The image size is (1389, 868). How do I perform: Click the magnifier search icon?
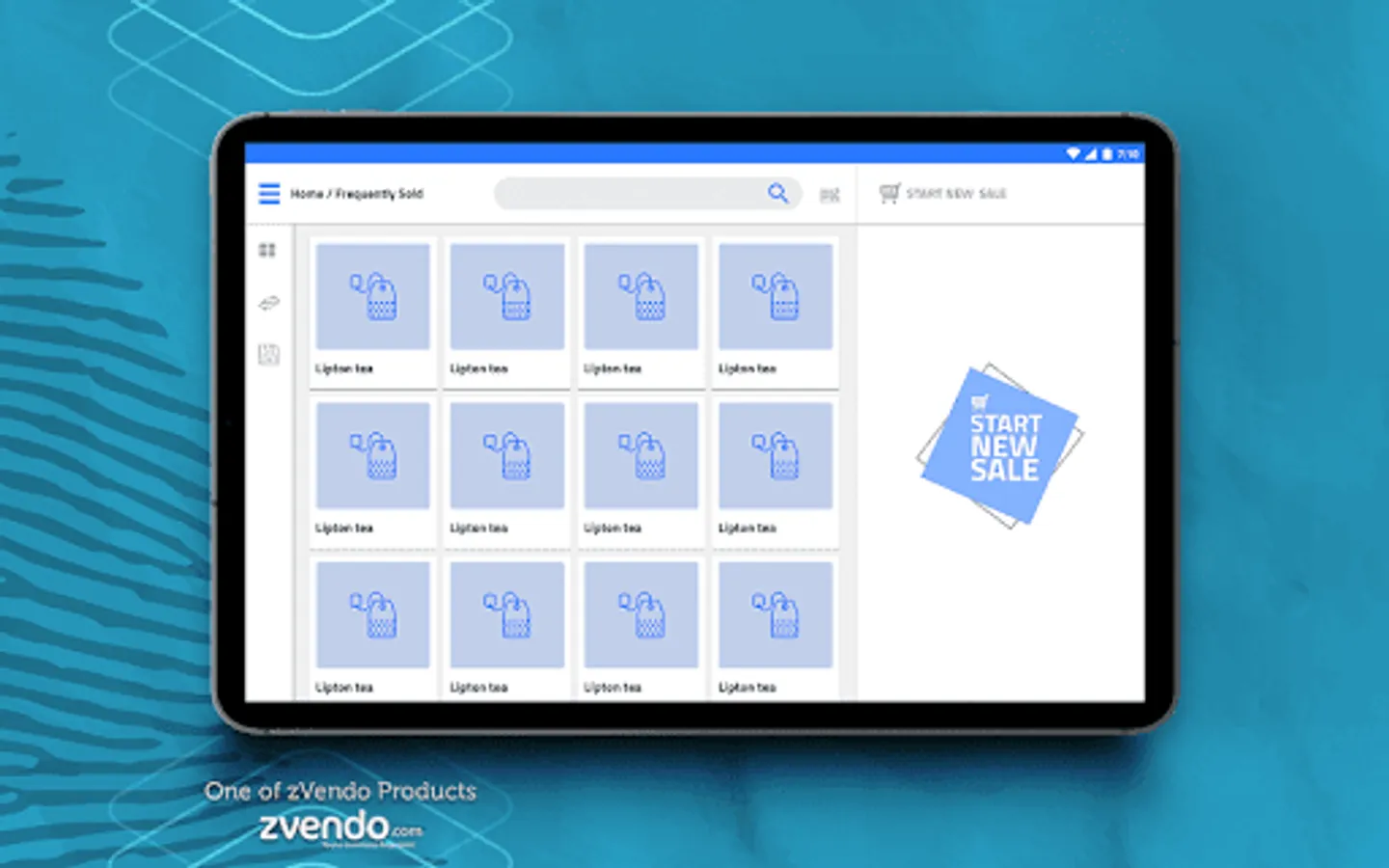(x=777, y=193)
